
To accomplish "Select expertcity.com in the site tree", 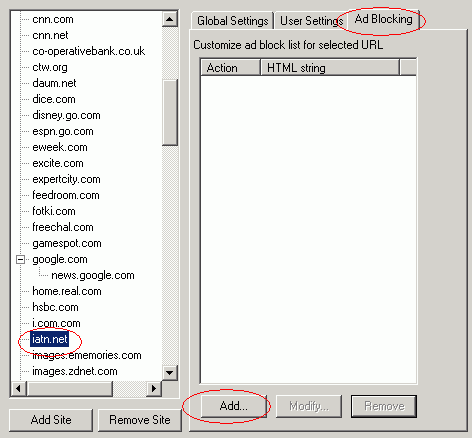I will pos(66,179).
